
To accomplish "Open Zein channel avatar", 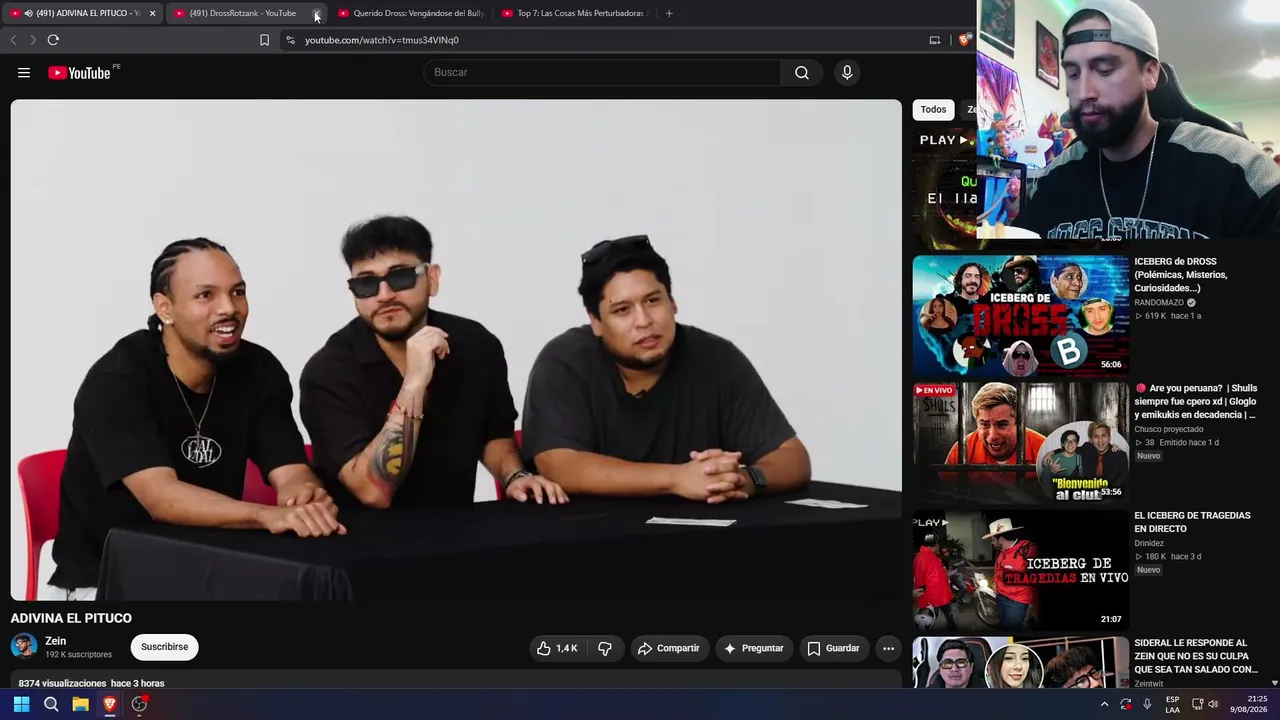I will pyautogui.click(x=24, y=646).
